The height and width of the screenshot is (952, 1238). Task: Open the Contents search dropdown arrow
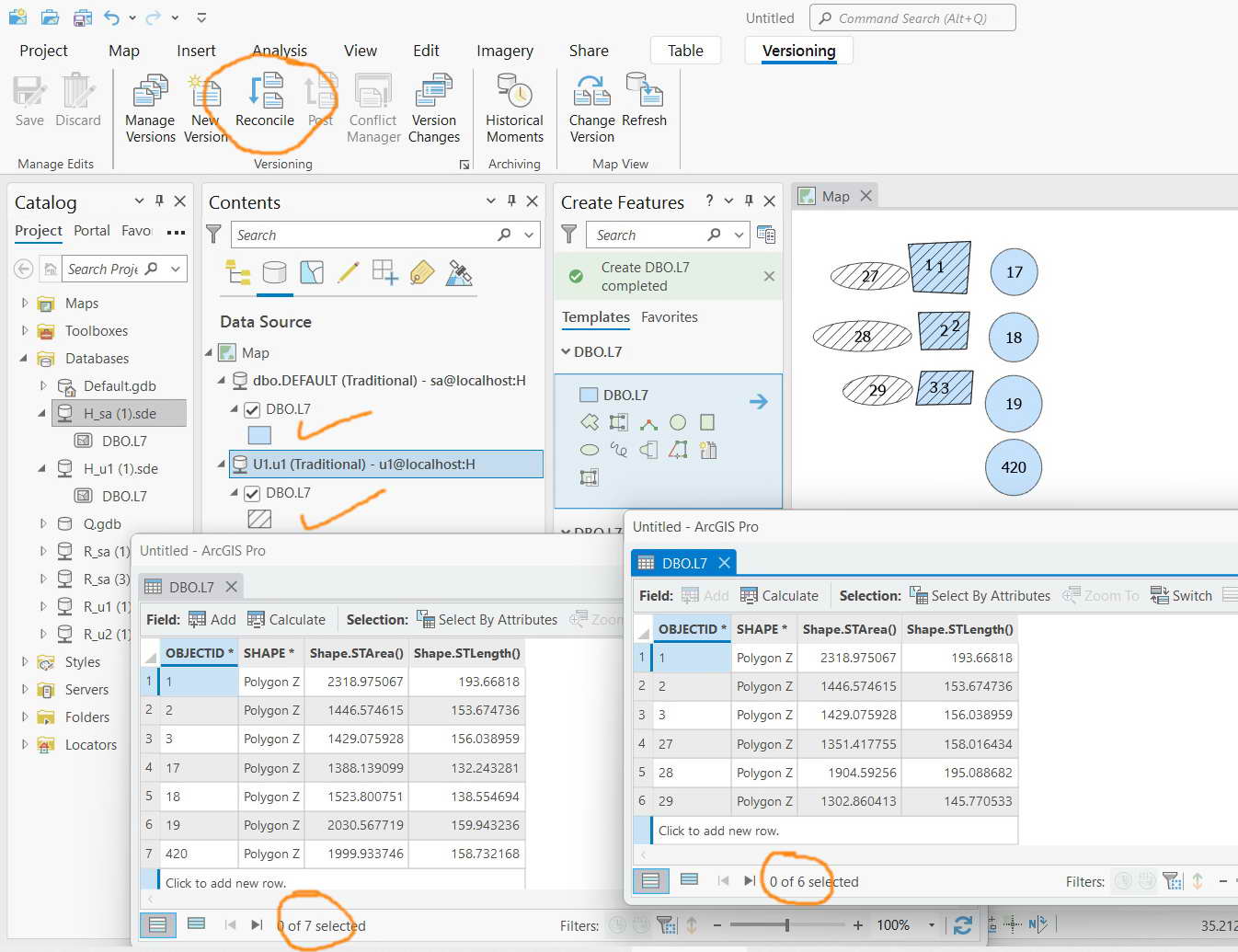529,235
